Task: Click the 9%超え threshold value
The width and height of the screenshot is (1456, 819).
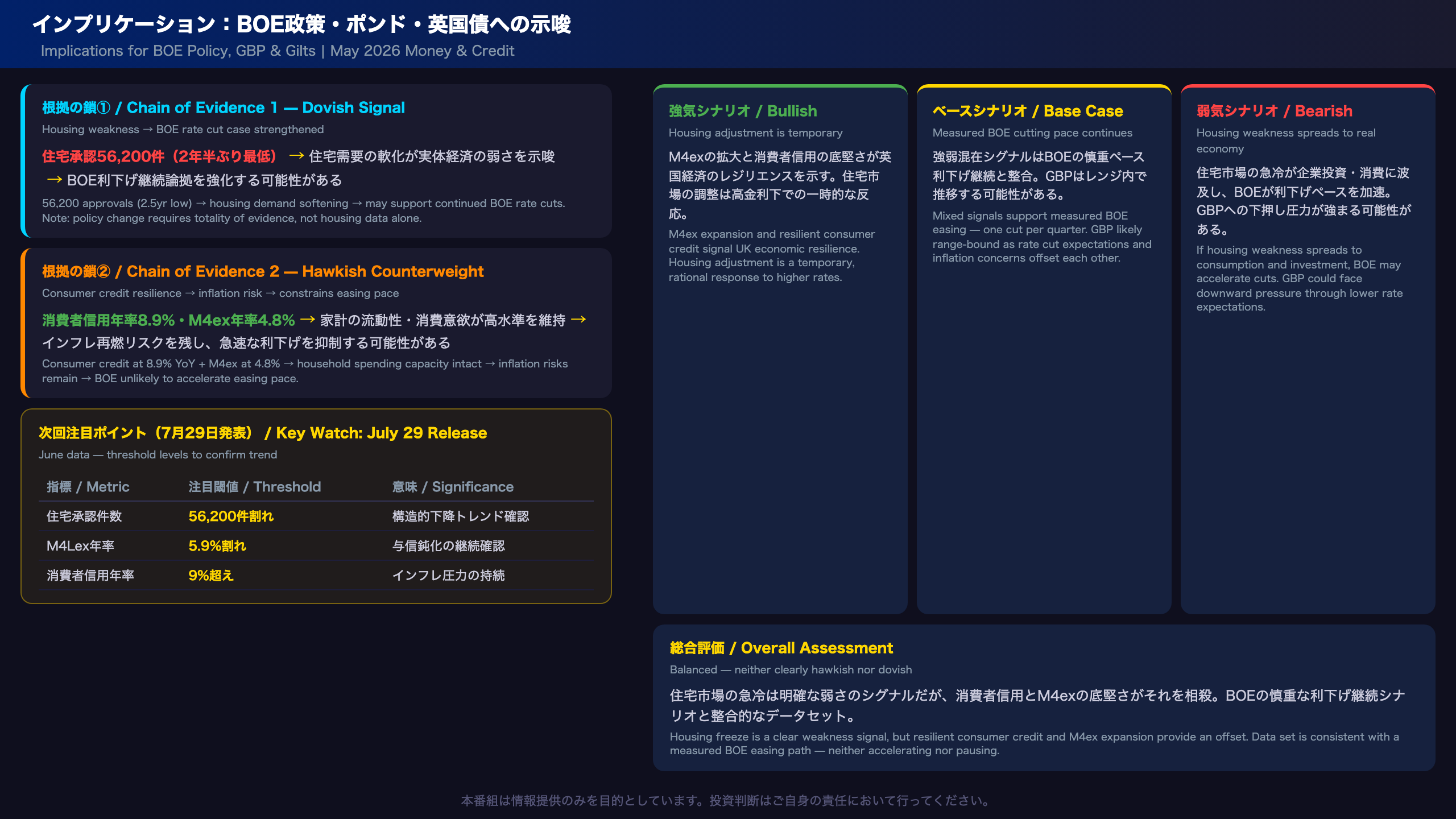Action: 211,576
